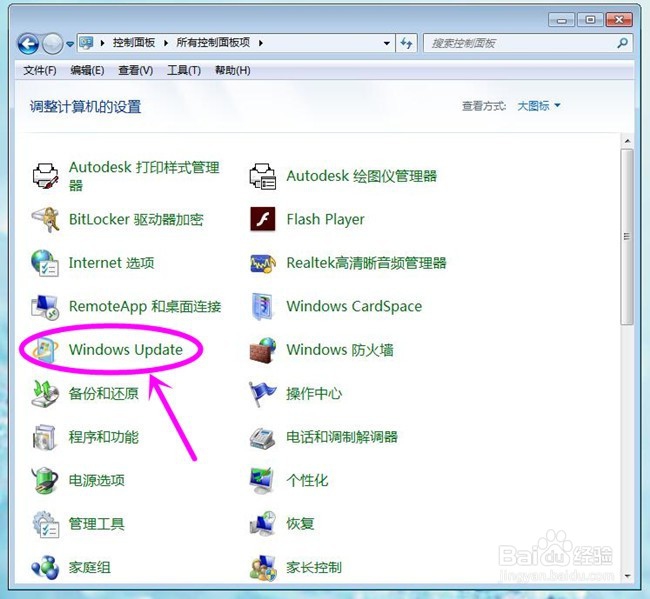650x599 pixels.
Task: Open Windows 防火墙 brick wall icon
Action: (263, 350)
